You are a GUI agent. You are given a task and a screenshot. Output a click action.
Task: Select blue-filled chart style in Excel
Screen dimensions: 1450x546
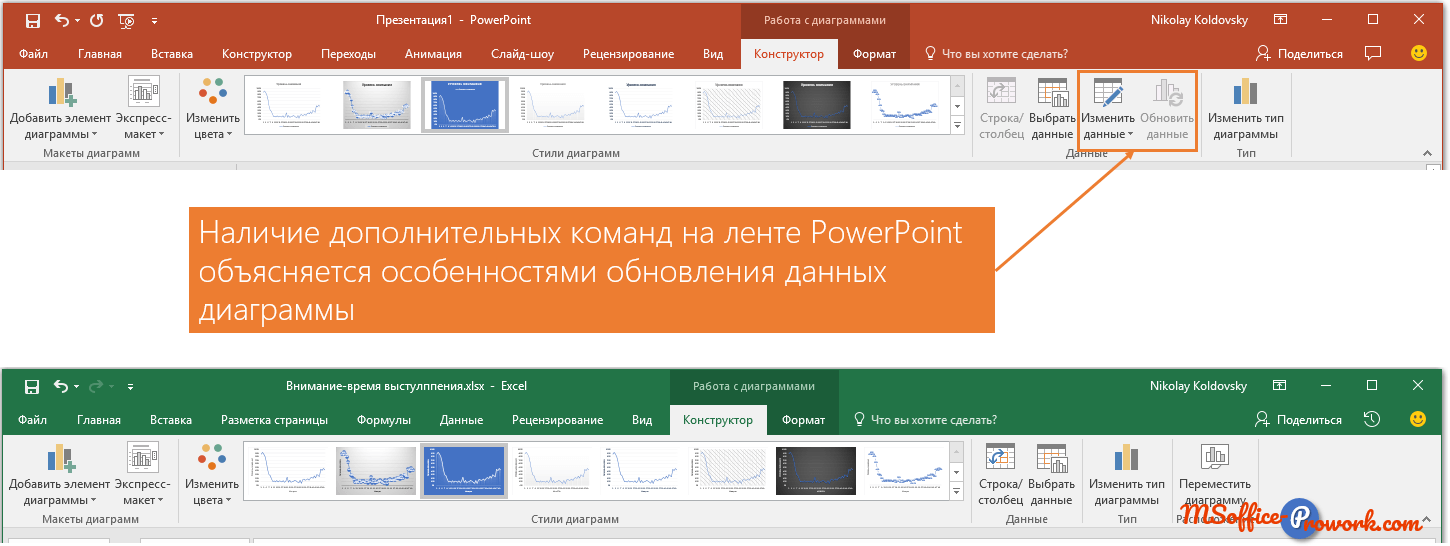coord(464,471)
